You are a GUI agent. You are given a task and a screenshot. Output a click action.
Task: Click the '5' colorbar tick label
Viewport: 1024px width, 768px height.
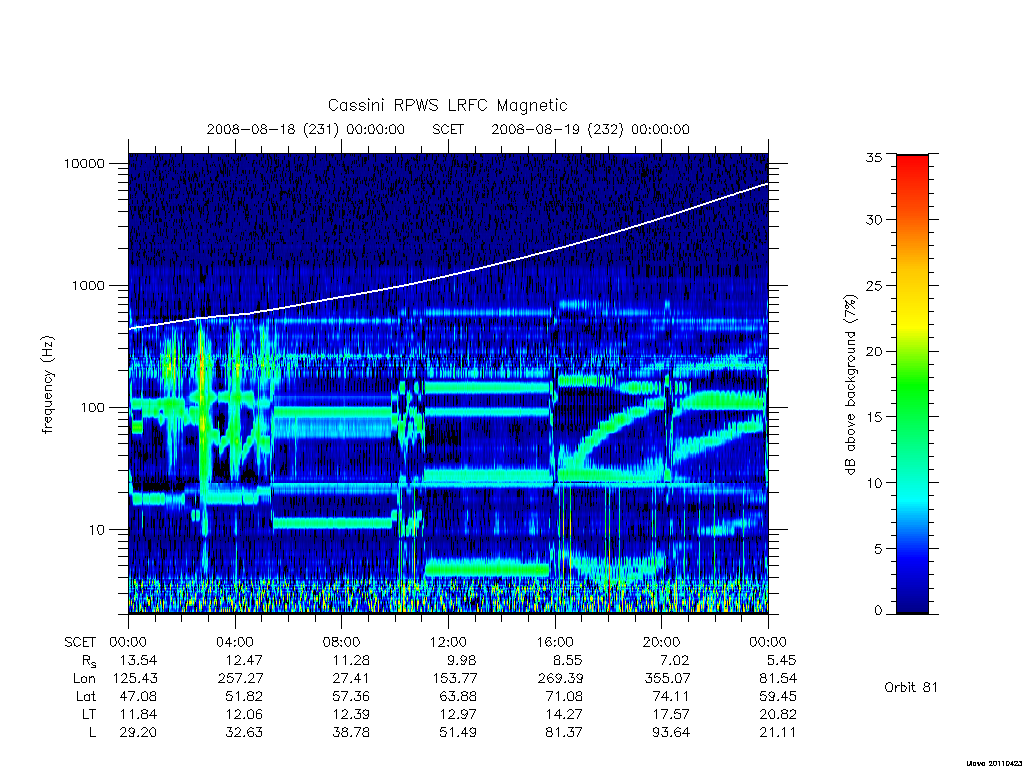click(x=877, y=549)
